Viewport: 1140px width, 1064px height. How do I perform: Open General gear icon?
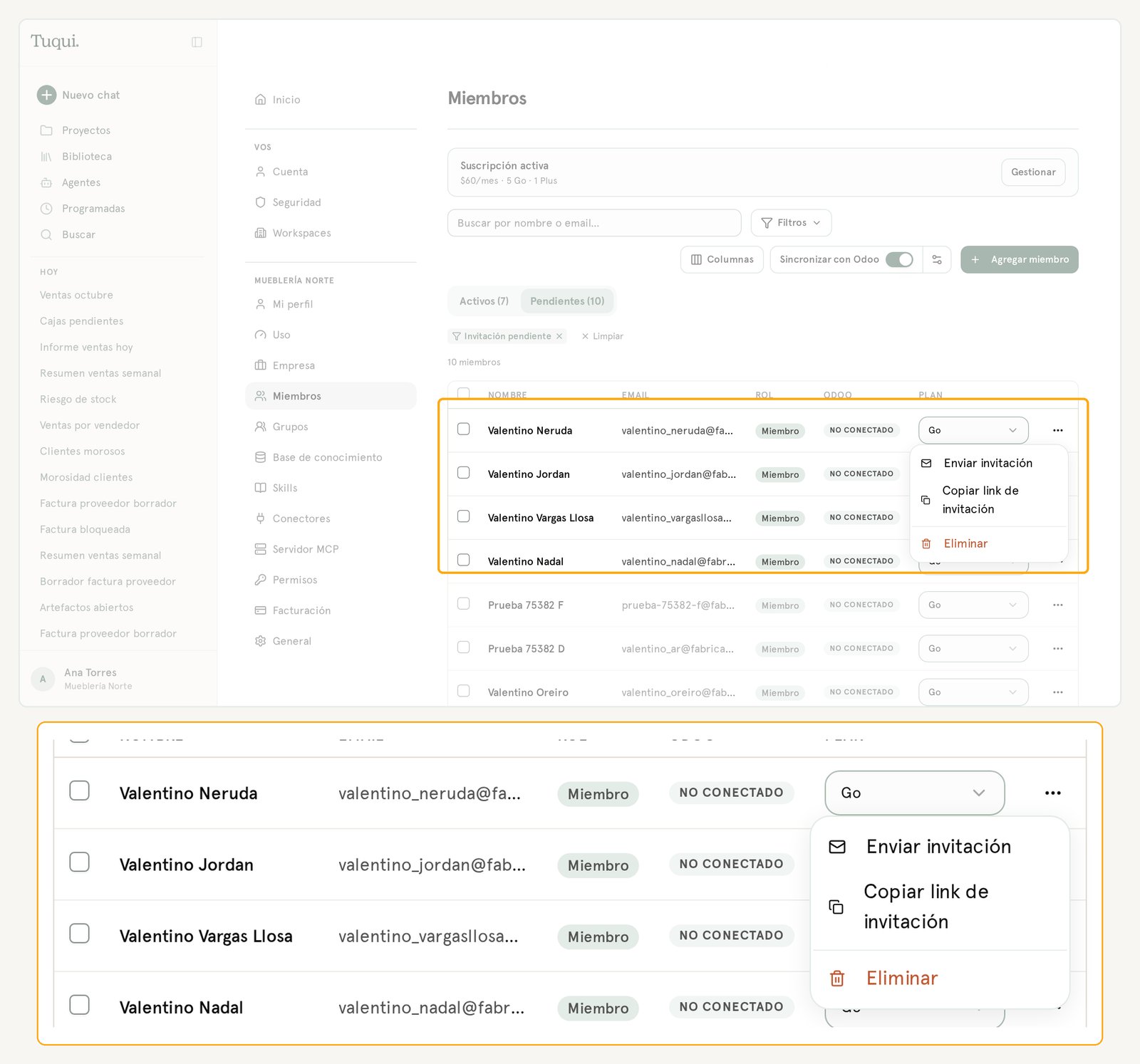point(261,641)
